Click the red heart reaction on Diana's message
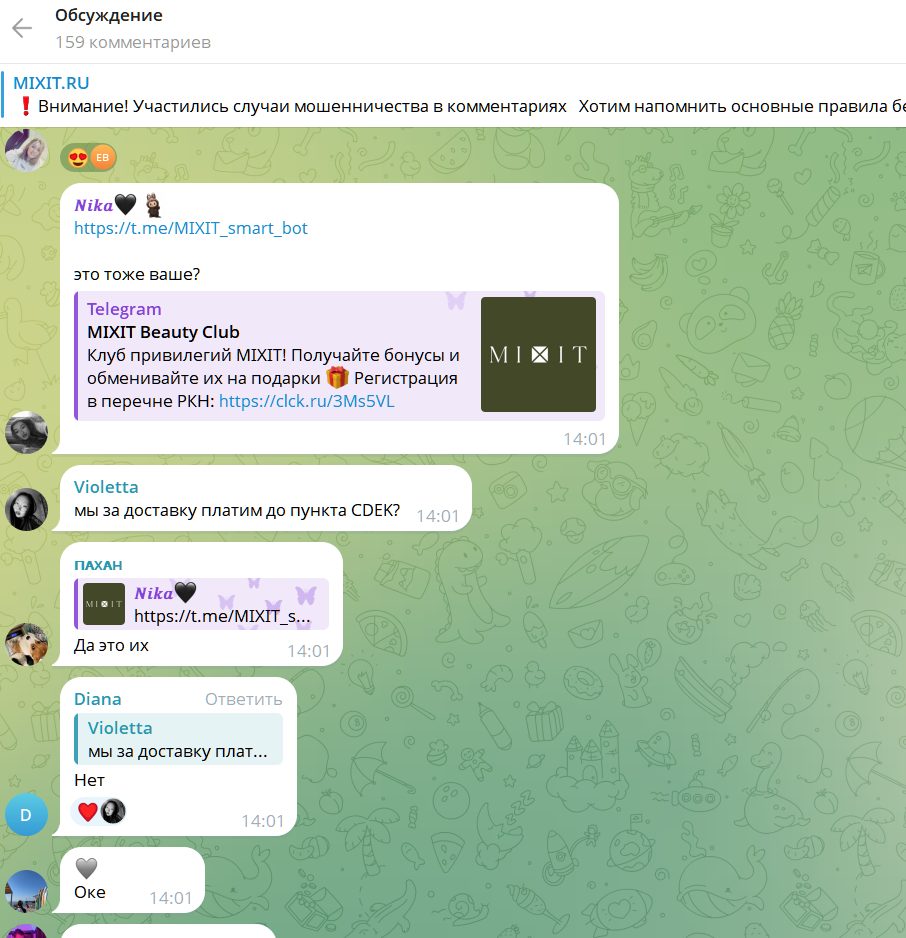906x938 pixels. [x=88, y=812]
